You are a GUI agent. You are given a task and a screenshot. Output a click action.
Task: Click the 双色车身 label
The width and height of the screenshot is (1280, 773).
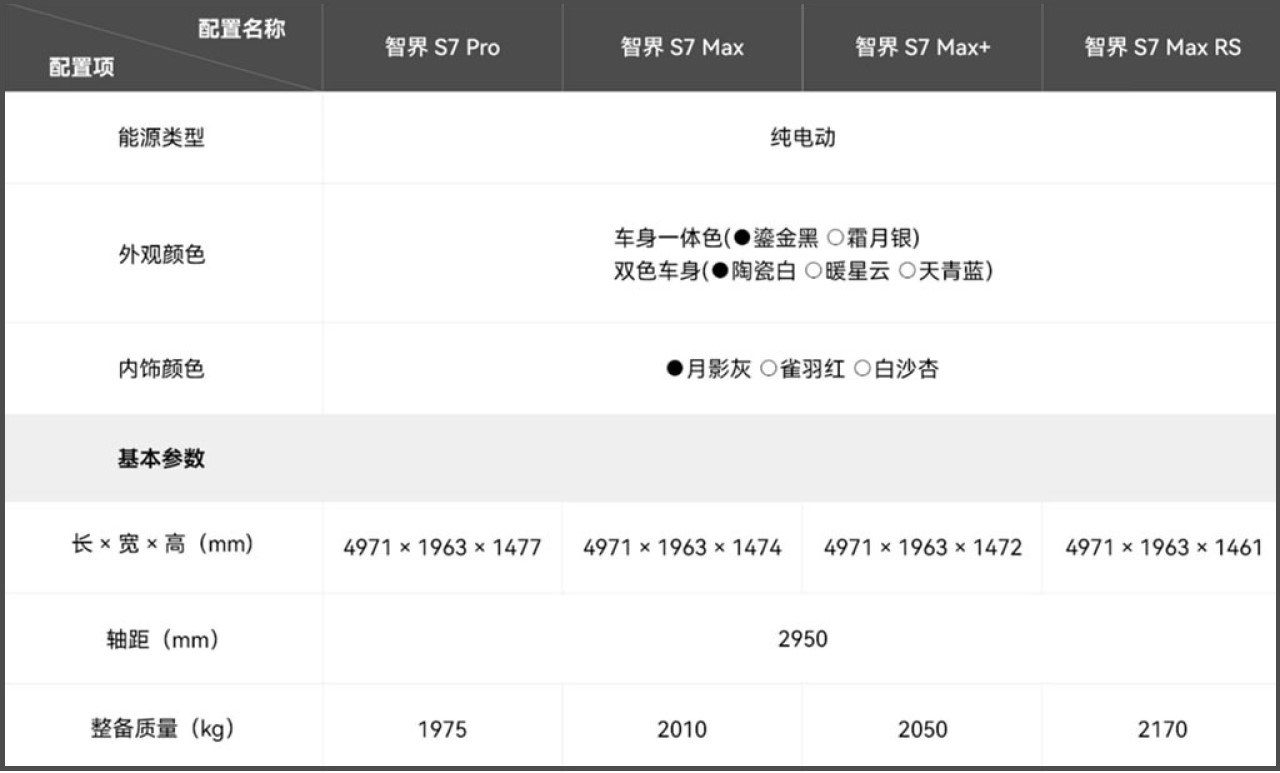pyautogui.click(x=656, y=271)
